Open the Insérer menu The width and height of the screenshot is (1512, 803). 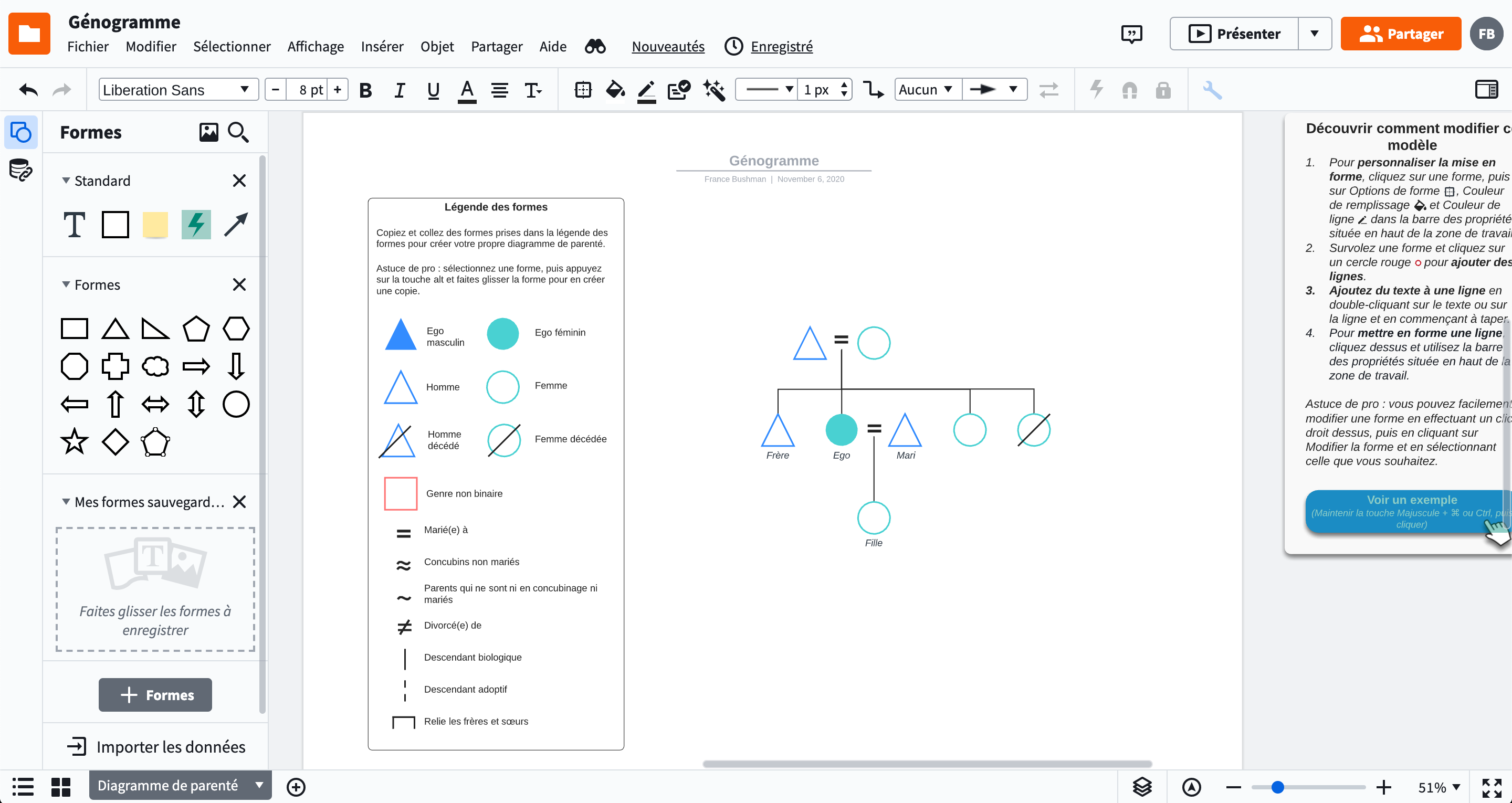point(382,46)
